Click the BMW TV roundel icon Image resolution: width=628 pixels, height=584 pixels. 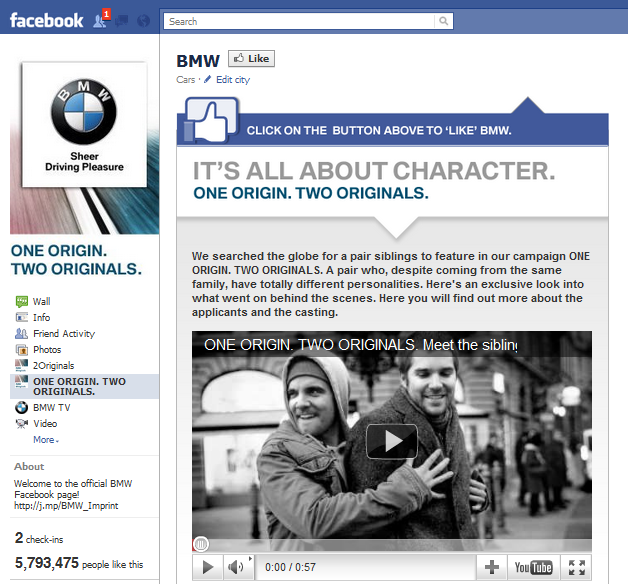click(x=22, y=407)
